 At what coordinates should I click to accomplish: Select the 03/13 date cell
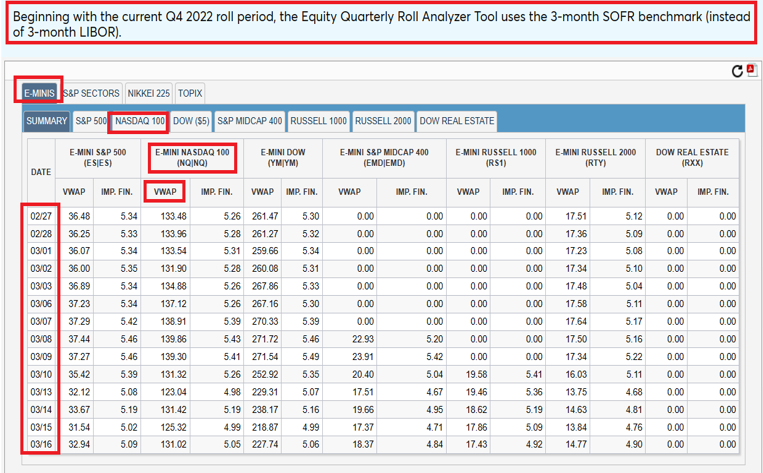pos(41,392)
